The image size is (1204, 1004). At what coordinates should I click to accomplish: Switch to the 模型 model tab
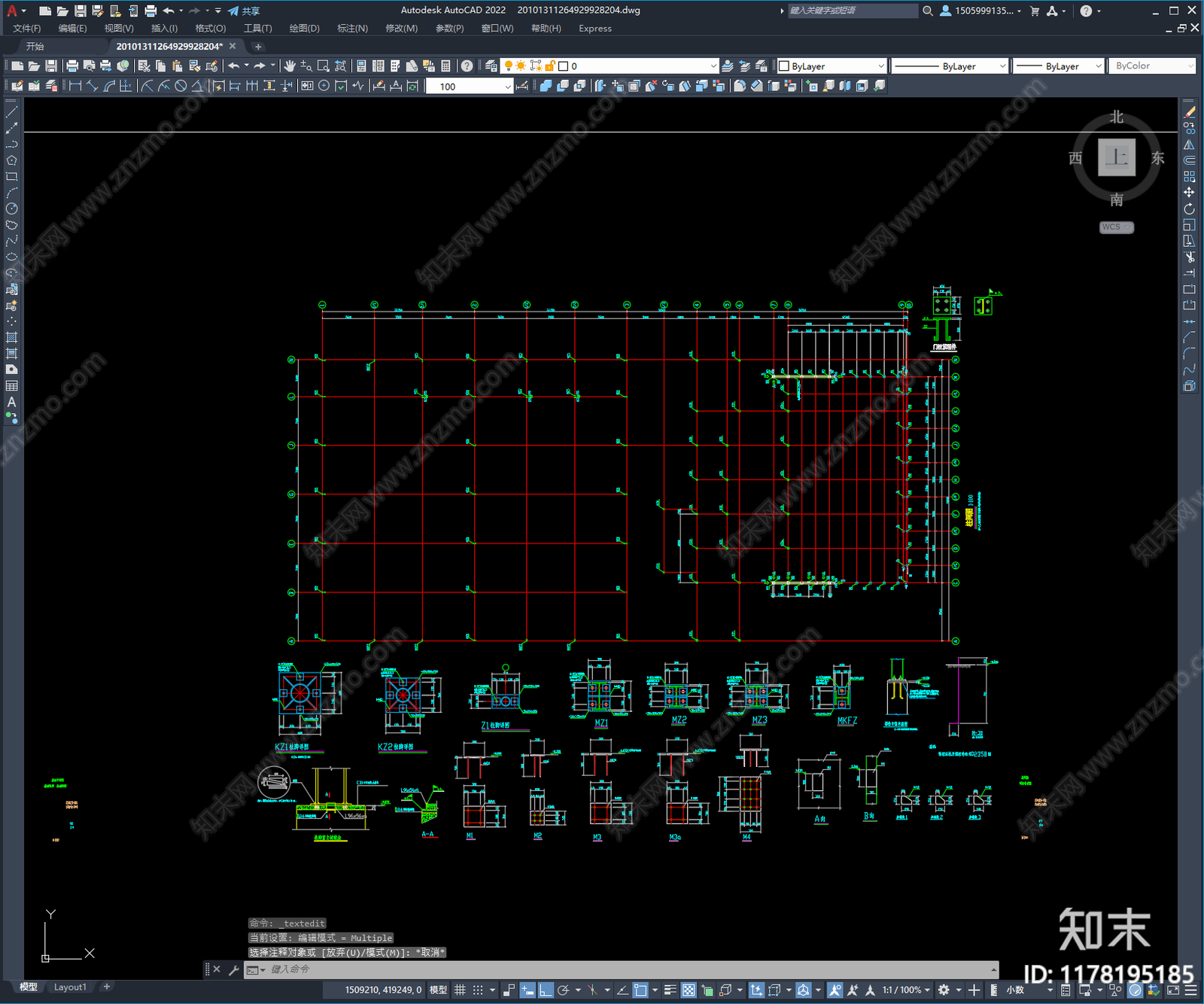(29, 987)
